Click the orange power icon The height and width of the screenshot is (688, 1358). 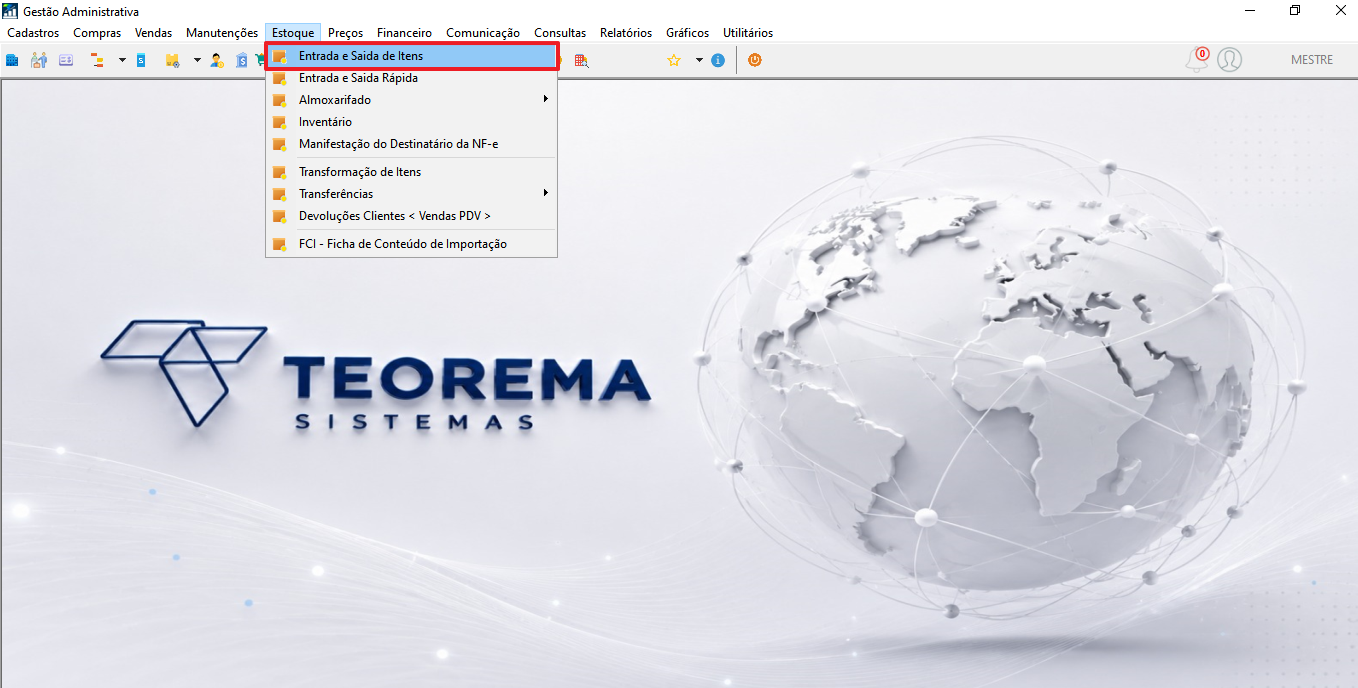pos(755,60)
